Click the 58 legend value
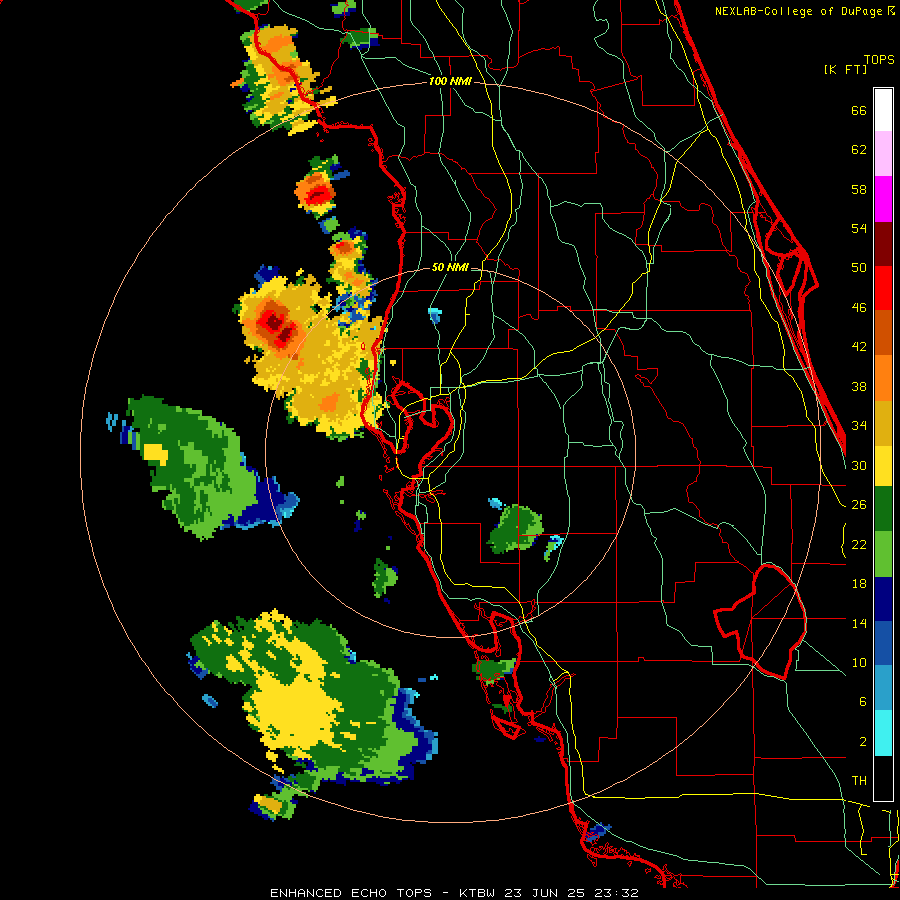Image resolution: width=900 pixels, height=900 pixels. tap(859, 189)
